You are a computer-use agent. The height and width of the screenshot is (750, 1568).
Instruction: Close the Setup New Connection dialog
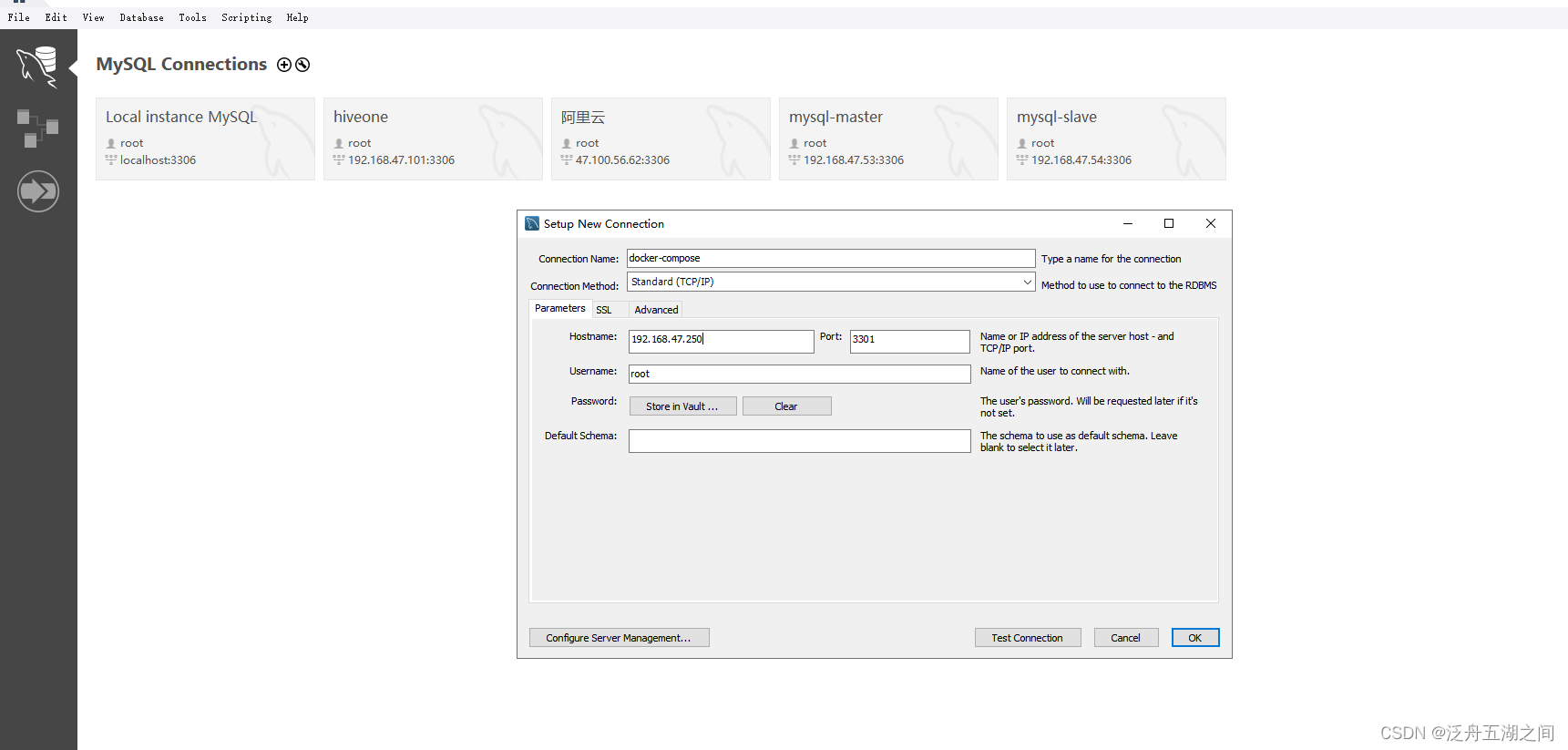1211,223
